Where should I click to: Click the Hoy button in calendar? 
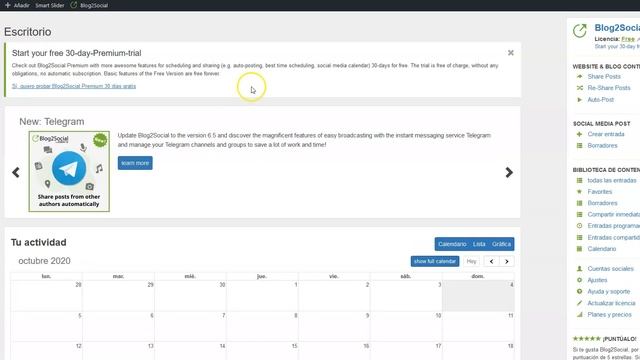[471, 261]
